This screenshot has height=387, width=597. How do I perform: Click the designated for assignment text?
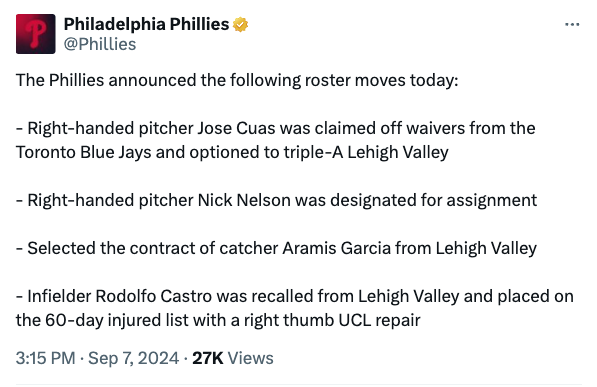[434, 200]
